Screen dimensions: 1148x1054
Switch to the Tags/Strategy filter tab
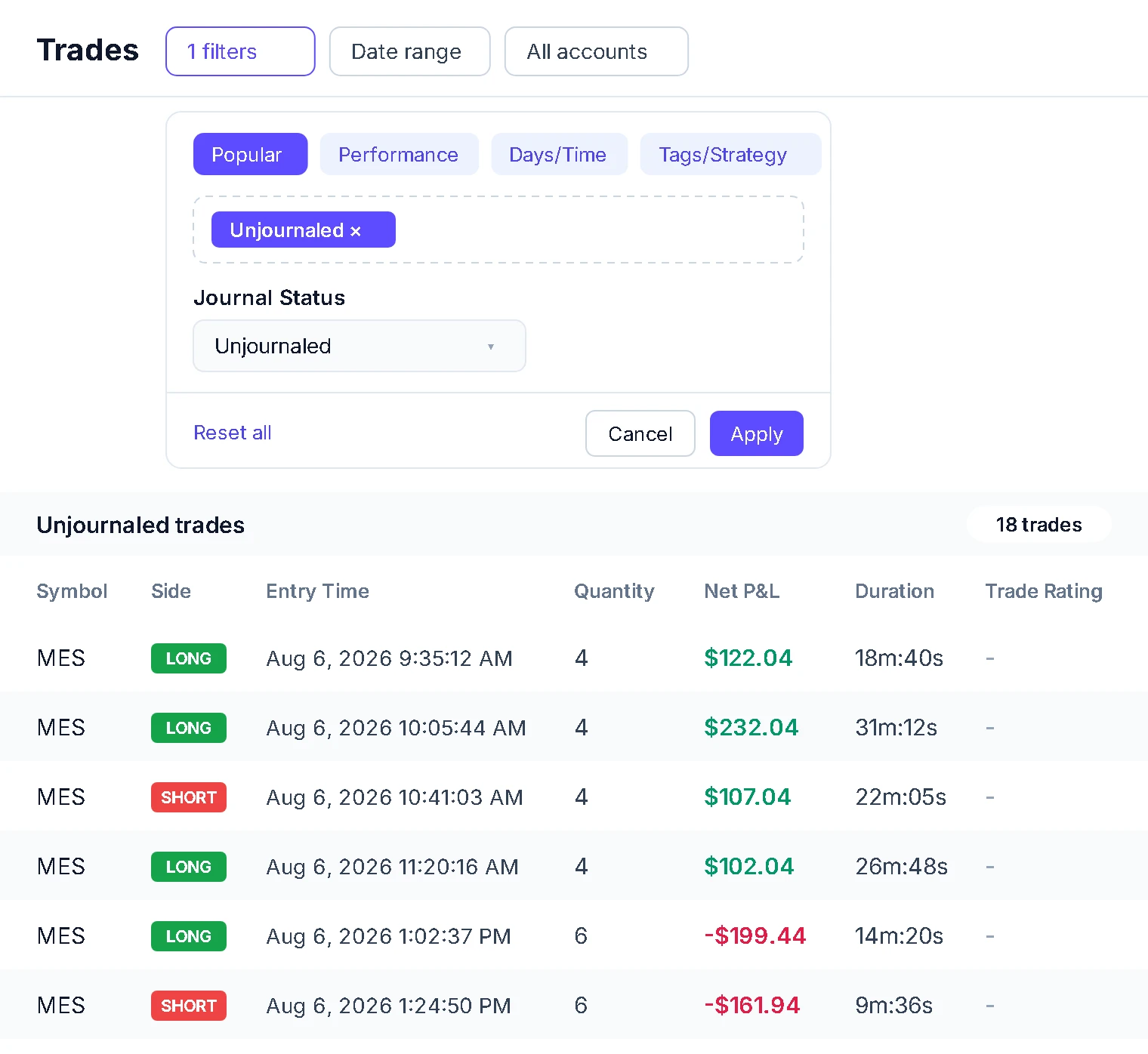click(x=730, y=154)
